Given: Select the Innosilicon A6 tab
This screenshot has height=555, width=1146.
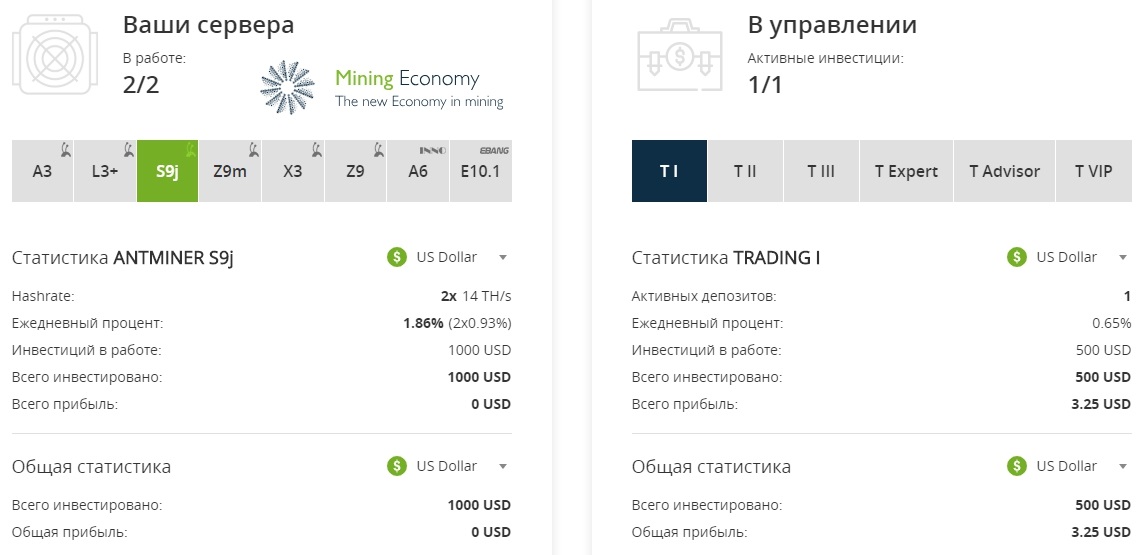Looking at the screenshot, I should [x=418, y=171].
